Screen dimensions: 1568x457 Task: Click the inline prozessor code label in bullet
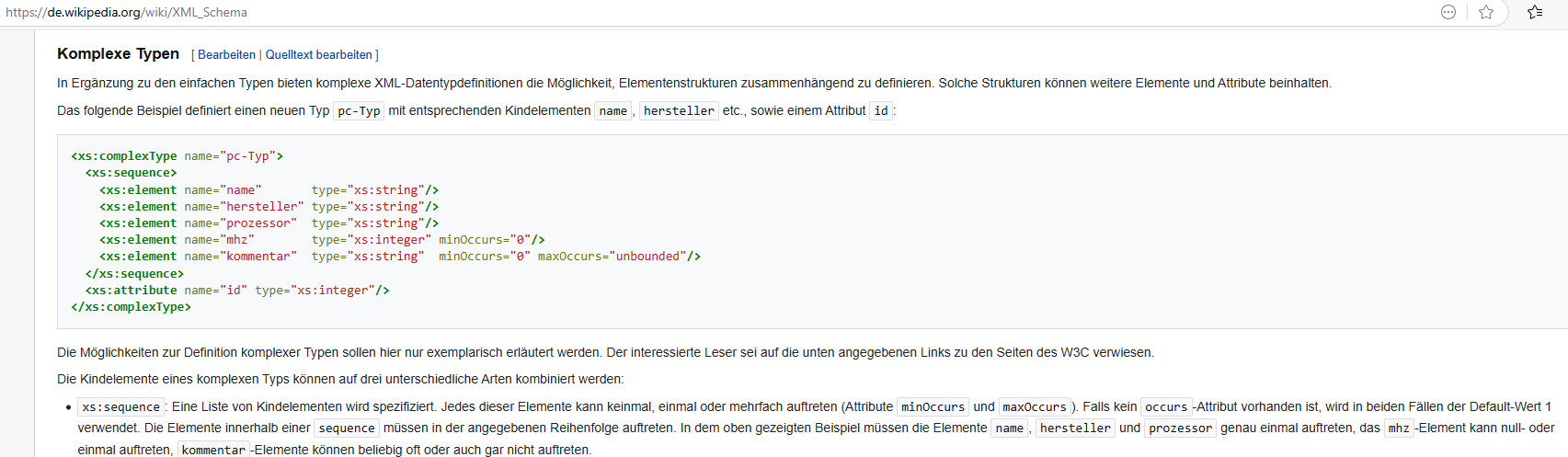click(1180, 428)
